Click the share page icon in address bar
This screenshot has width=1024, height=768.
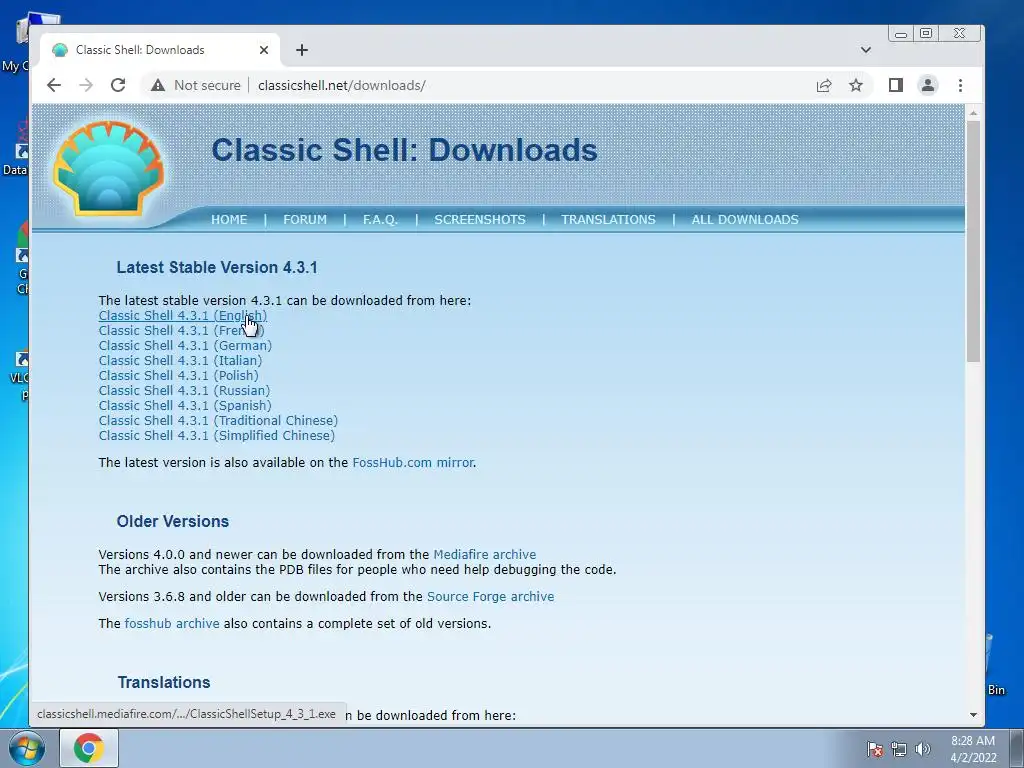click(x=824, y=86)
